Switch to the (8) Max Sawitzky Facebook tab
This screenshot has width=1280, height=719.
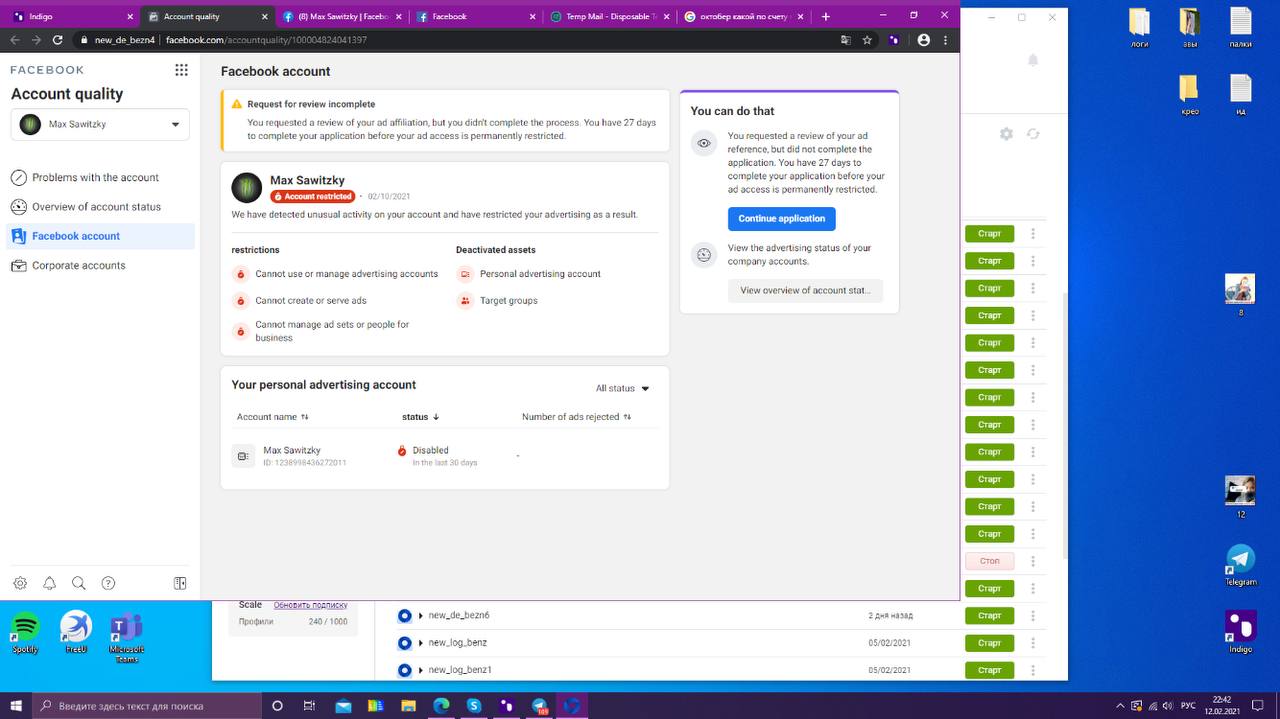click(x=342, y=16)
